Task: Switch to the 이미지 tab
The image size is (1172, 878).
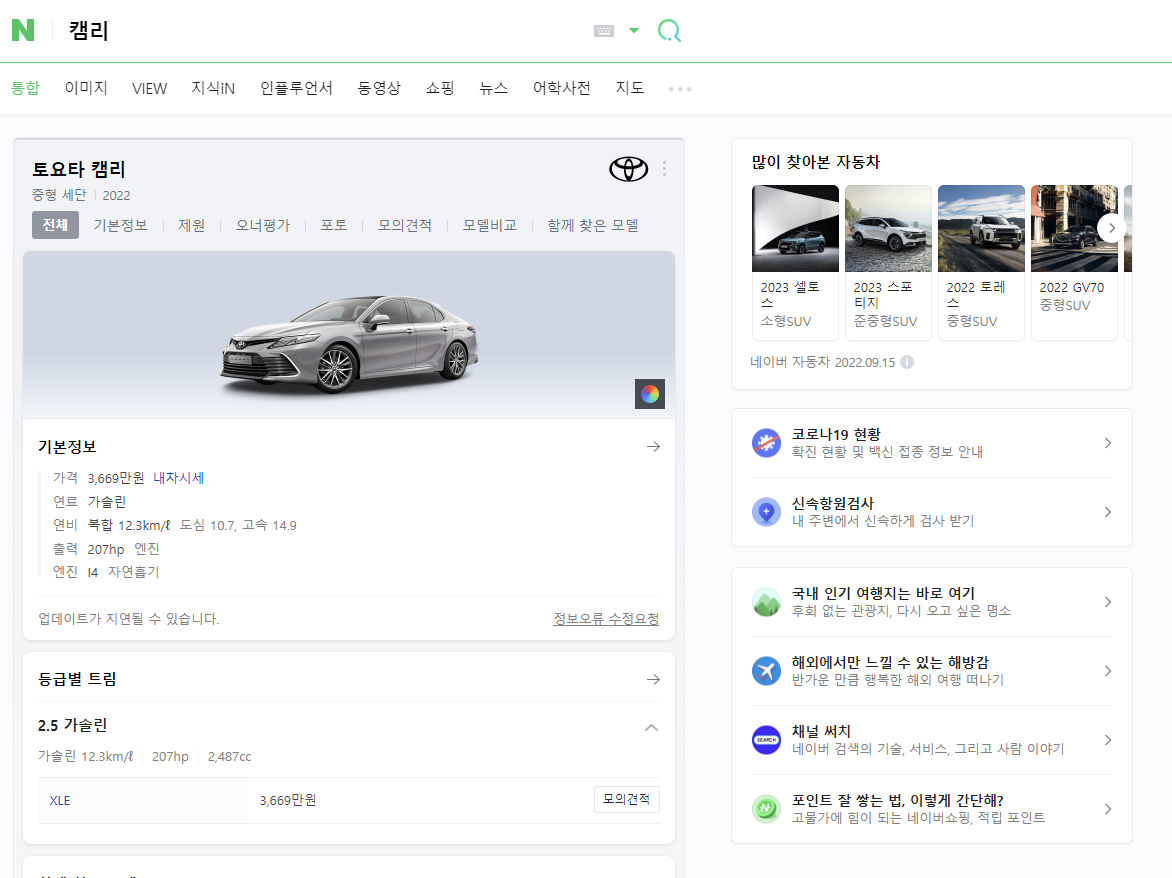Action: (x=86, y=88)
